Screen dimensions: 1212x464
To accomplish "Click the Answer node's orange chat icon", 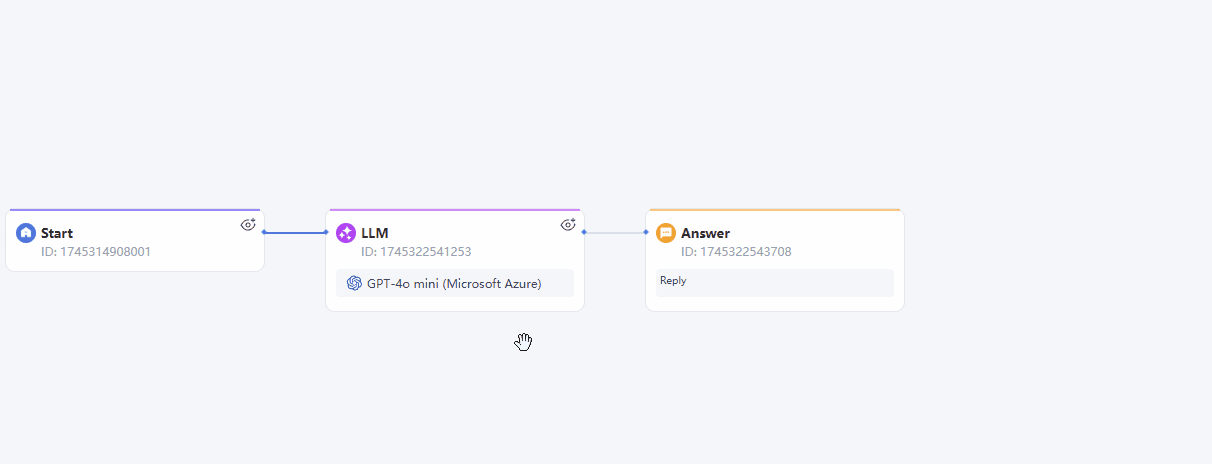I will 666,233.
